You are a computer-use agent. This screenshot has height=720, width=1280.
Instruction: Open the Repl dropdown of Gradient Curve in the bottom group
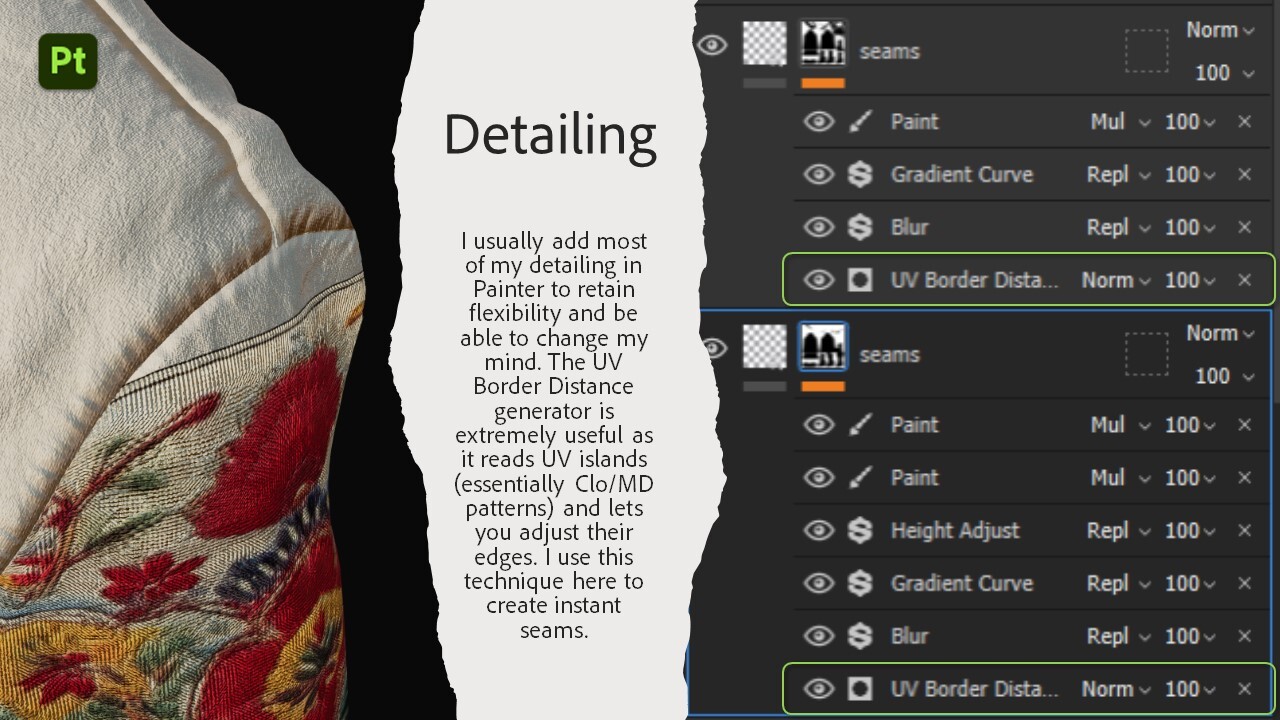tap(1119, 584)
